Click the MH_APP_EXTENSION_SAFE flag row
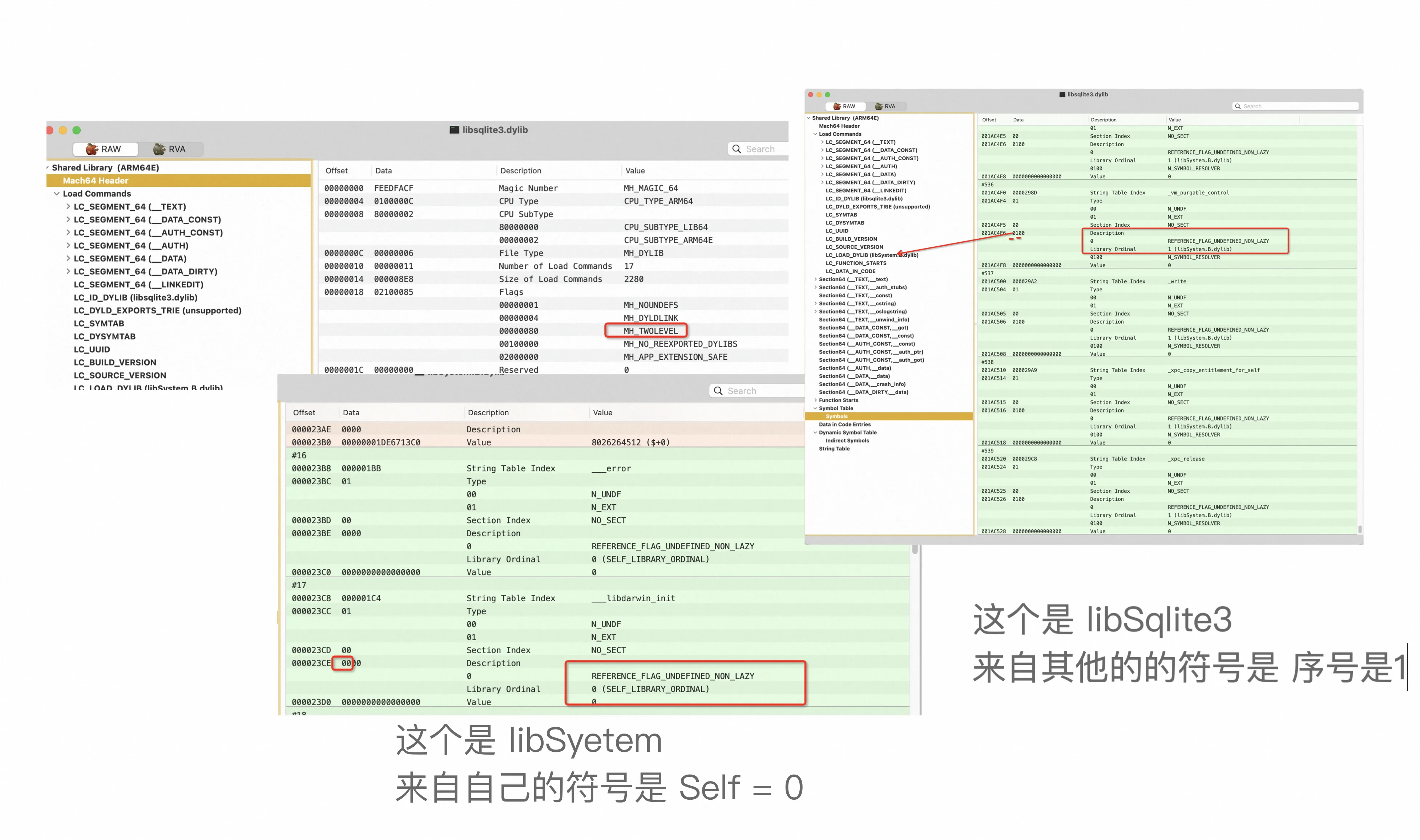Viewport: 1420px width, 840px height. [553, 357]
